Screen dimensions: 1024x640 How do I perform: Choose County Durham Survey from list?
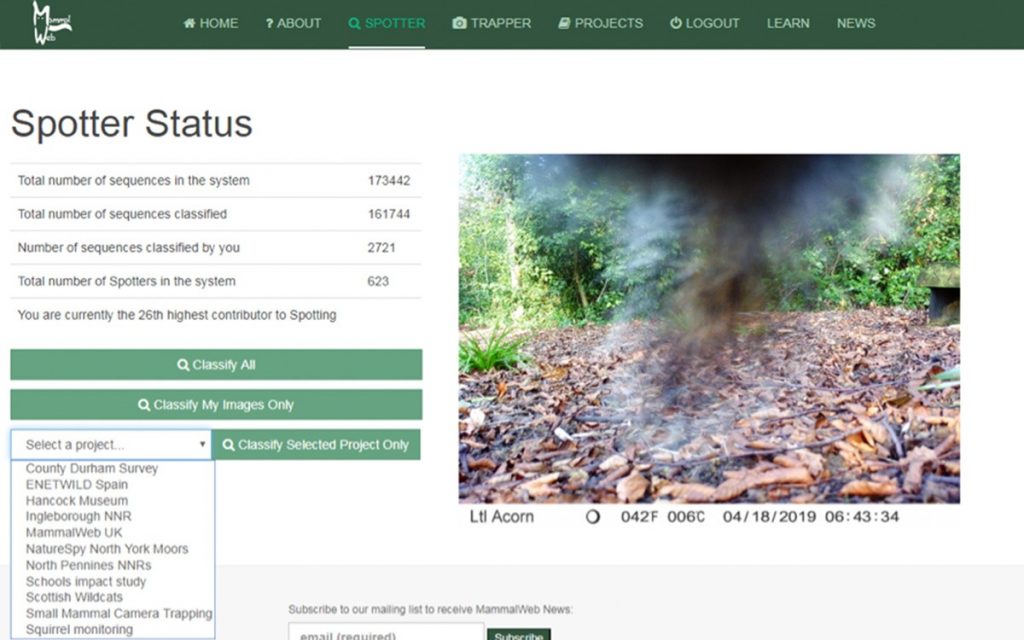(92, 468)
